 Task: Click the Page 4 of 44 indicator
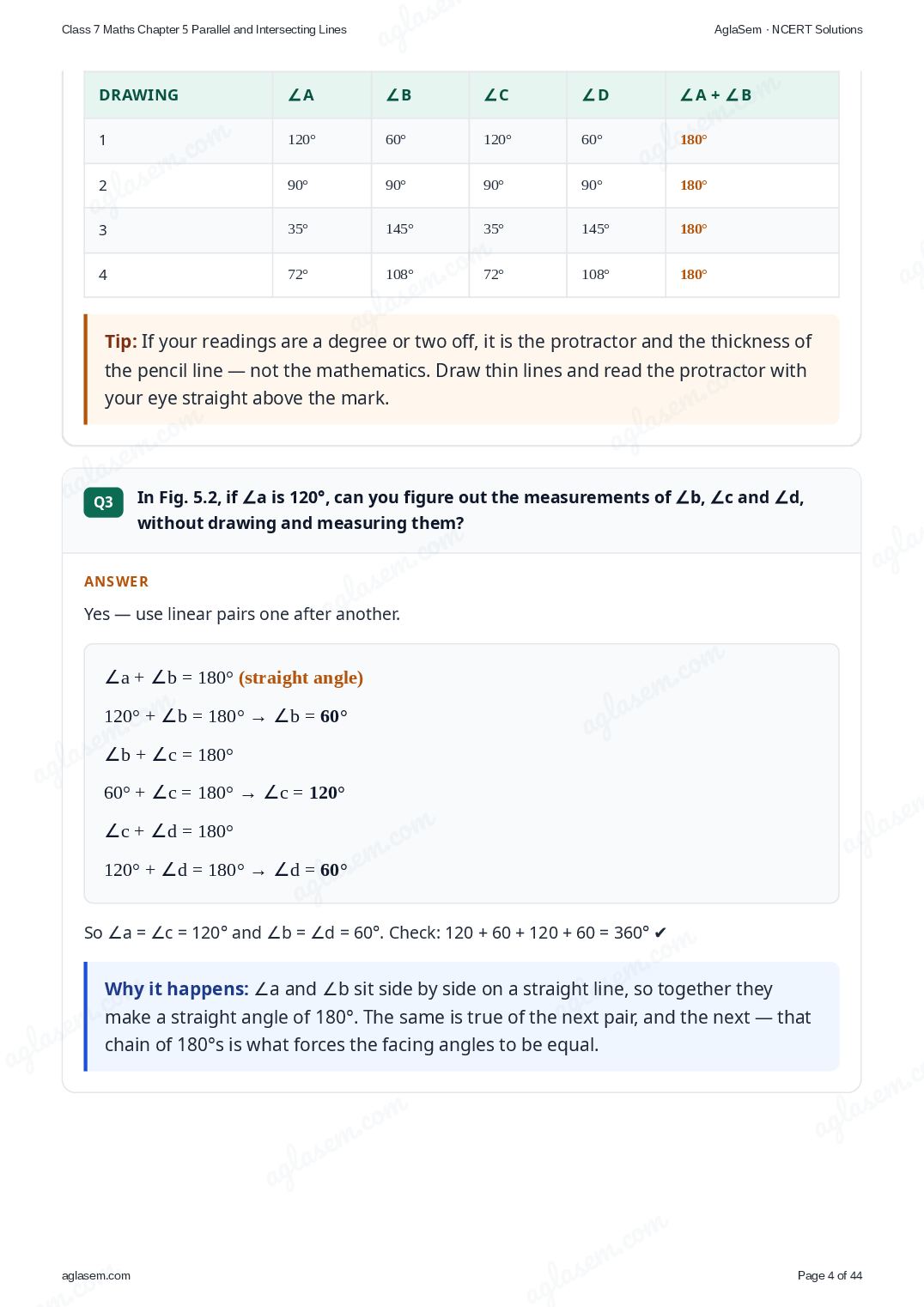point(830,1275)
